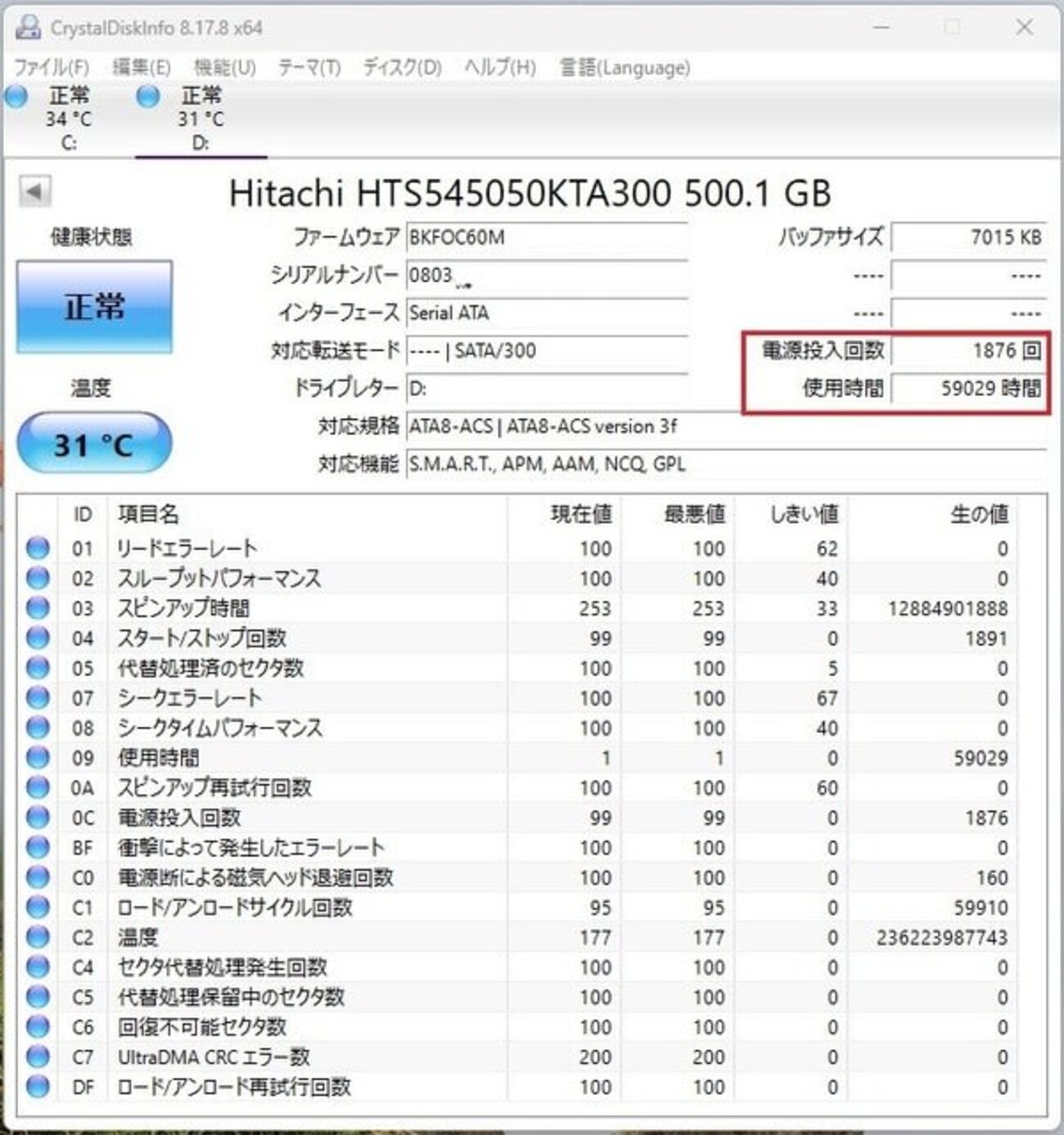
Task: Select raw value 59910 in ロード/アンロードサイクル回数 row
Action: pyautogui.click(x=981, y=907)
